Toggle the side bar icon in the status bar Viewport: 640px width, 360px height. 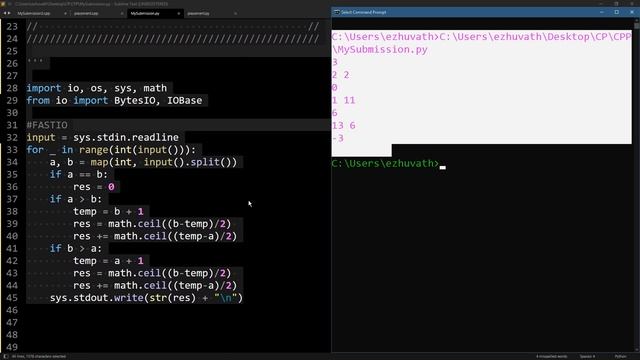pos(5,356)
